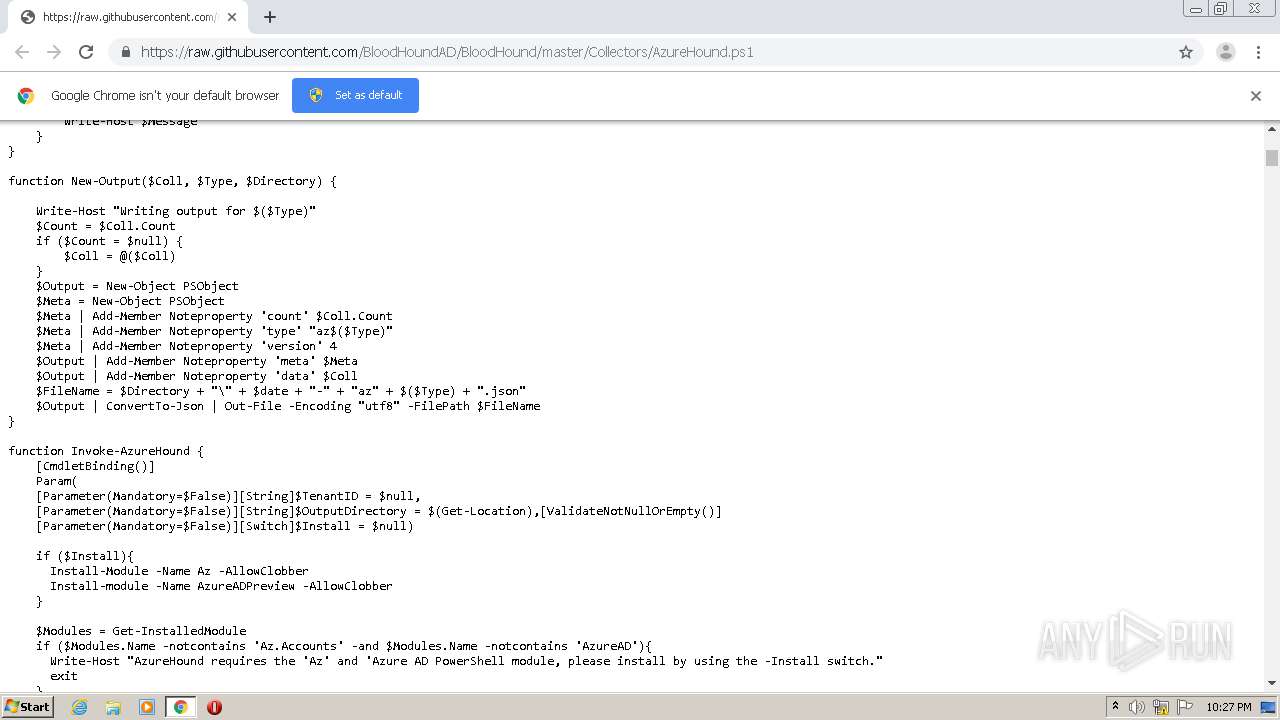Launch Internet Explorer from the taskbar
Screen dimensions: 1280x720
click(79, 707)
